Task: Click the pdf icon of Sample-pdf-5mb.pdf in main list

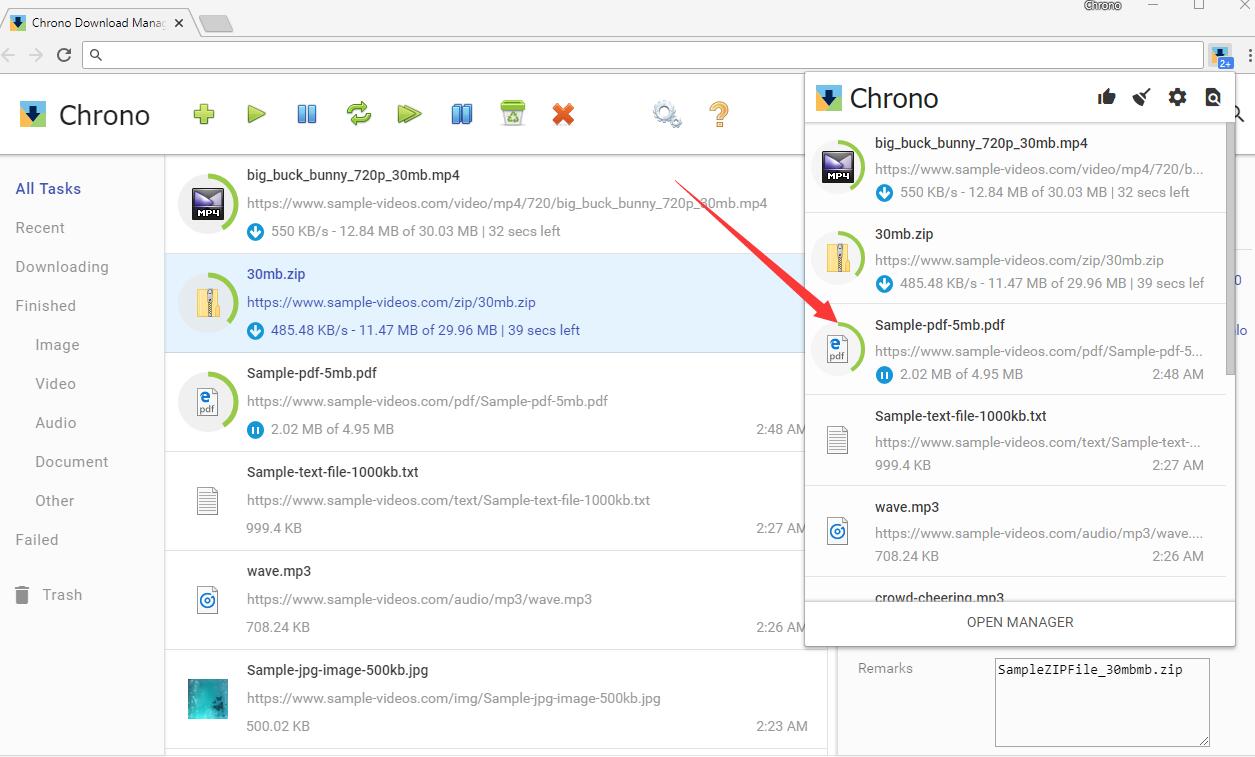Action: 207,401
